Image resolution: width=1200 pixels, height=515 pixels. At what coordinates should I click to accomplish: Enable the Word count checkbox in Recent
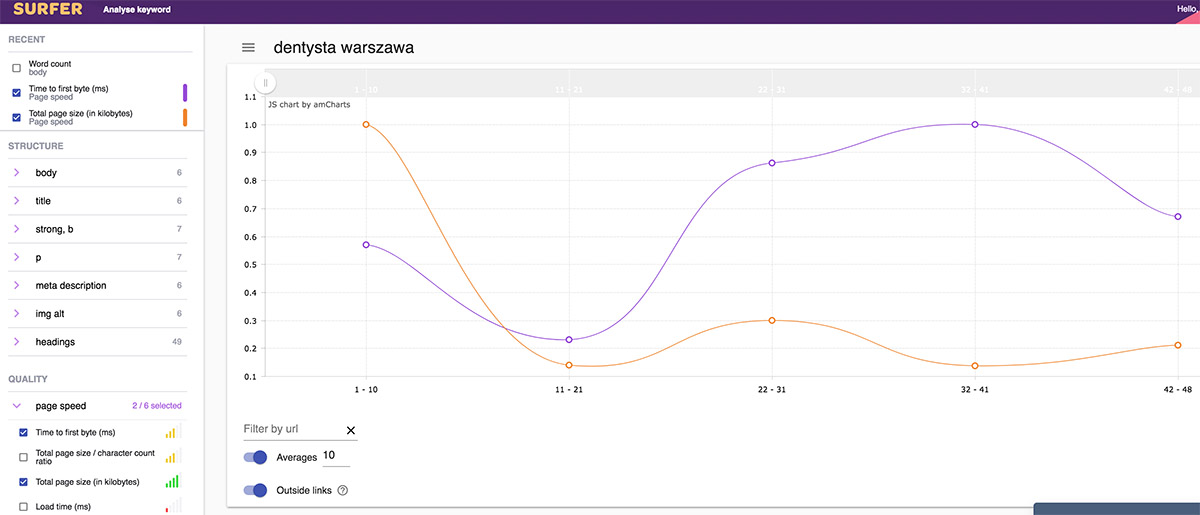pyautogui.click(x=16, y=68)
